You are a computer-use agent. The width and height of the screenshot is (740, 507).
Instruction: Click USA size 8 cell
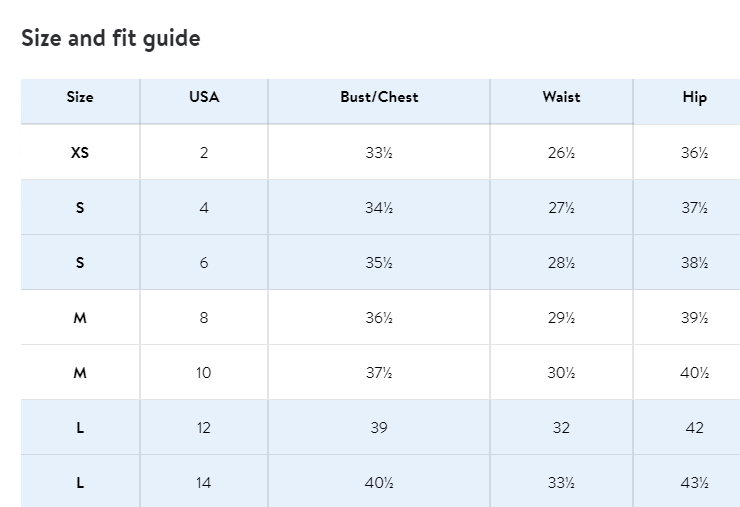[204, 318]
